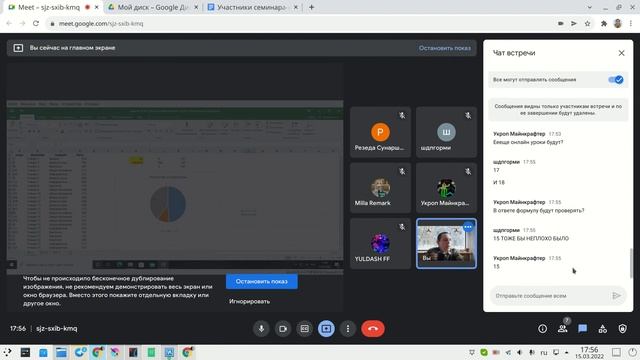
Task: Open Chrome profile avatar
Action: (618, 23)
